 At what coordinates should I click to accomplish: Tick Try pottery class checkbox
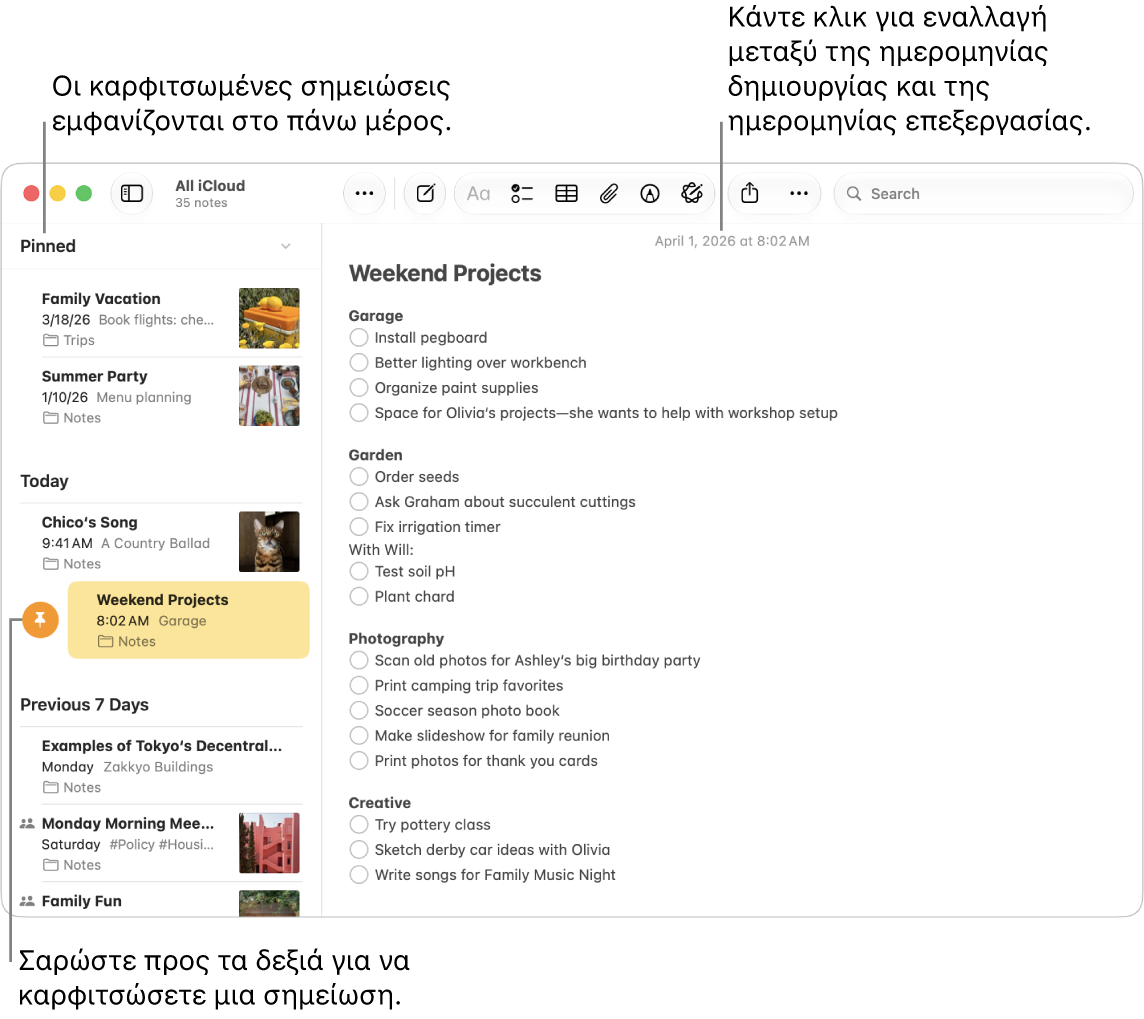pyautogui.click(x=359, y=824)
